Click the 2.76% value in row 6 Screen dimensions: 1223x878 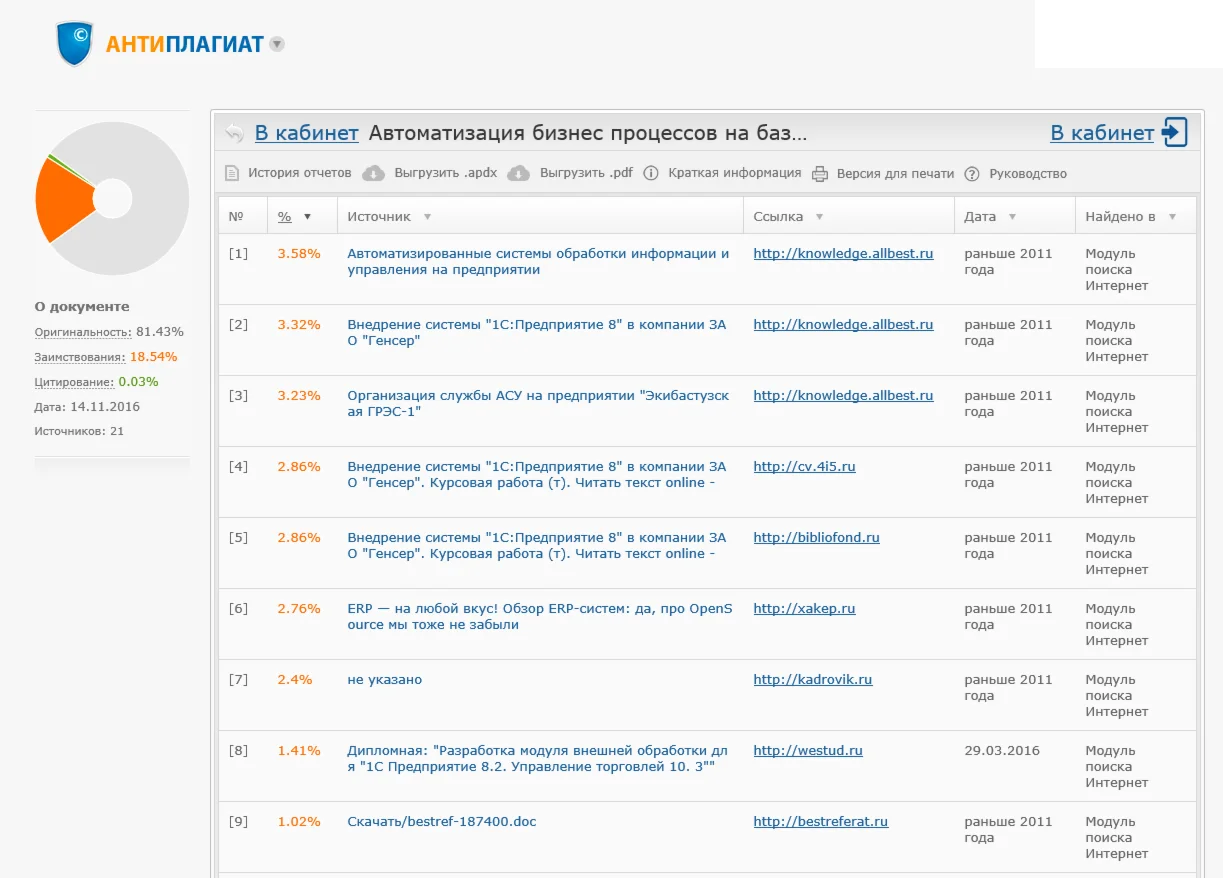(299, 608)
